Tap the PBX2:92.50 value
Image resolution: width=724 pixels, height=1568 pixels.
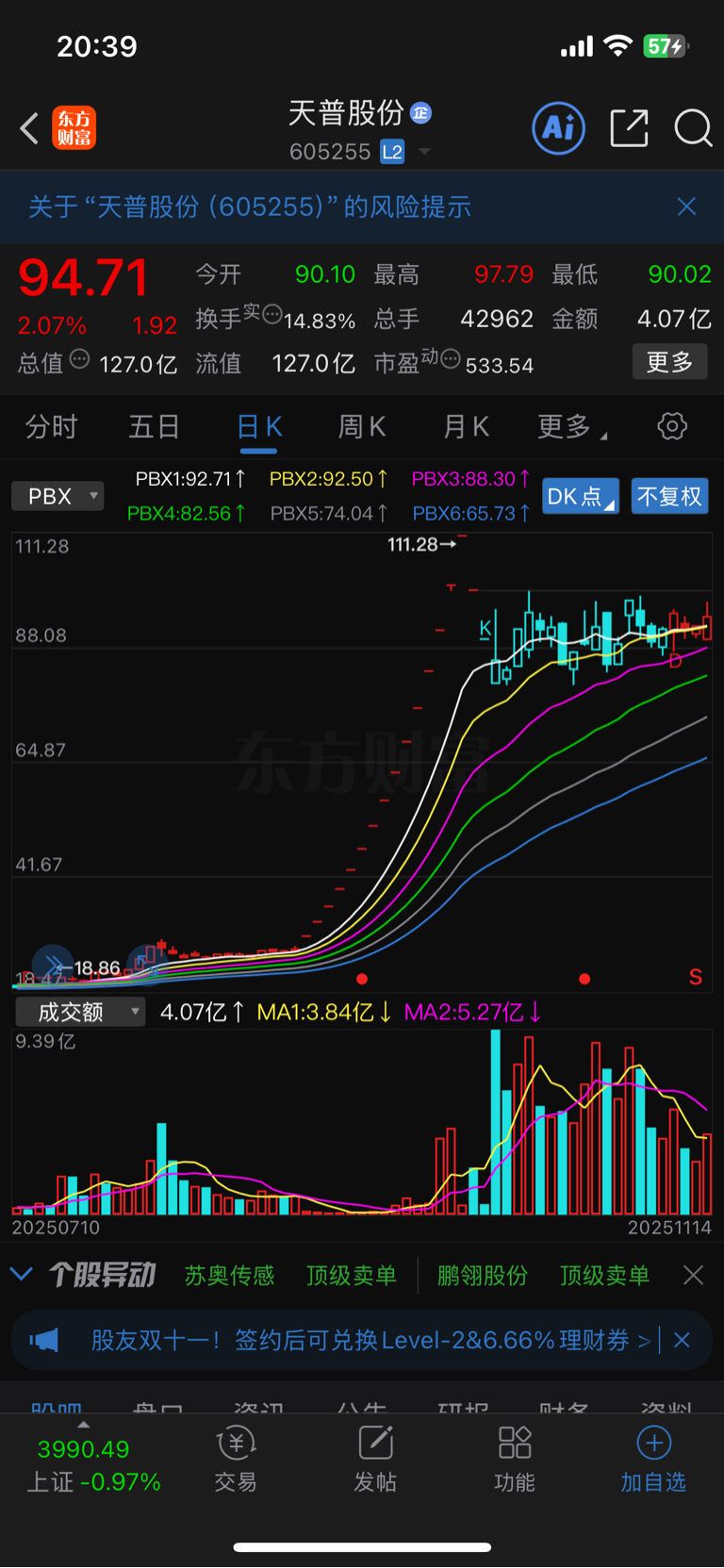328,479
